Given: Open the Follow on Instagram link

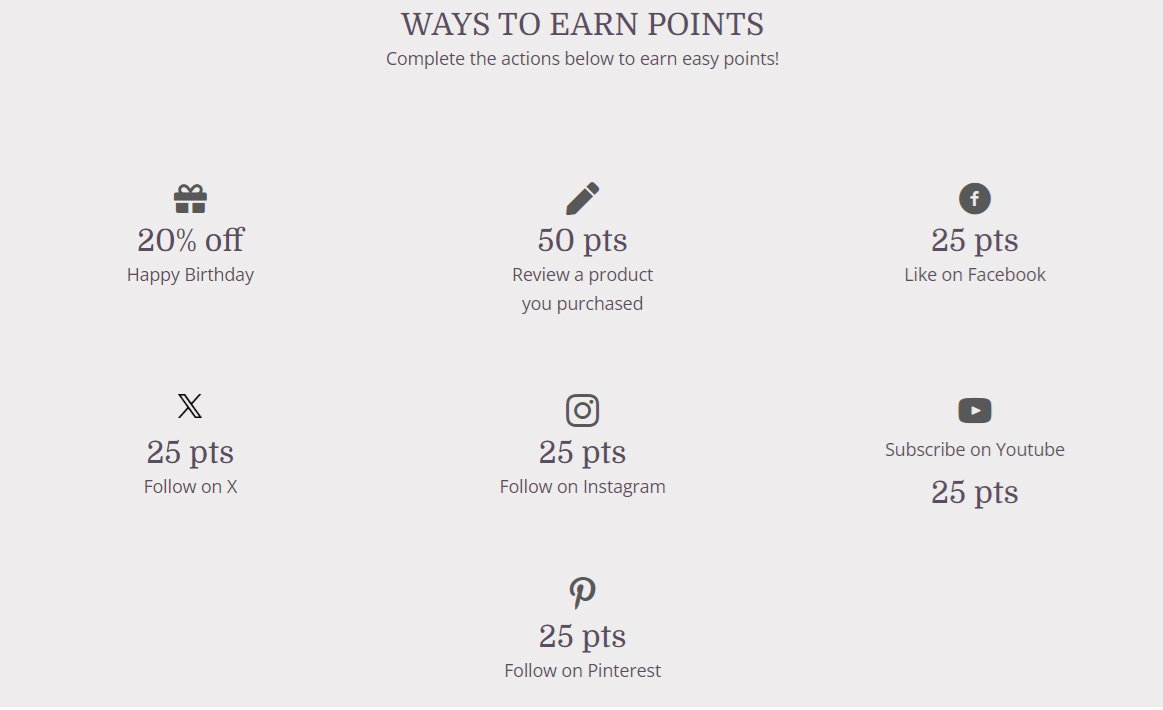Looking at the screenshot, I should pyautogui.click(x=582, y=487).
